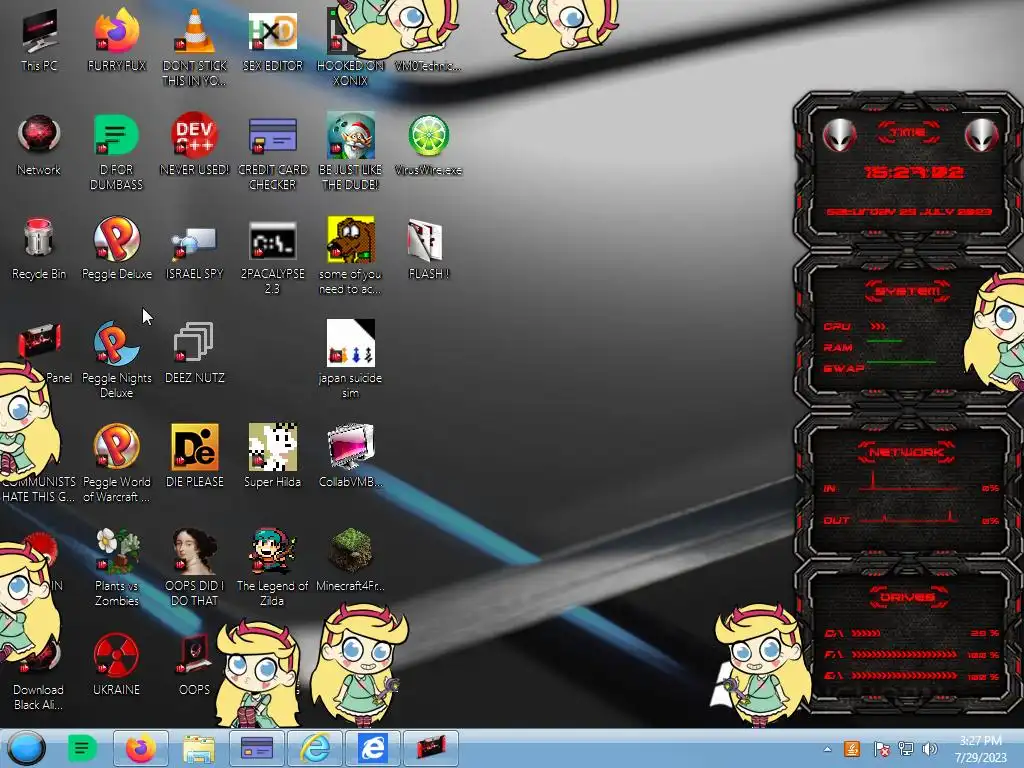Screen dimensions: 1024x768
Task: Open the Start menu orb
Action: (27, 748)
